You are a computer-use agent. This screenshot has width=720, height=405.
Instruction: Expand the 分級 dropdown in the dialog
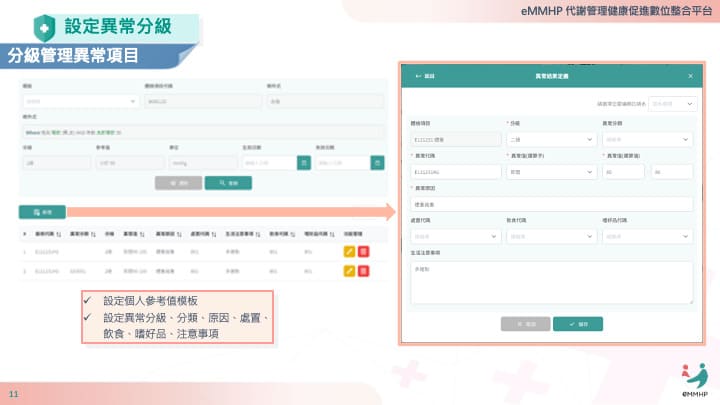[x=551, y=140]
